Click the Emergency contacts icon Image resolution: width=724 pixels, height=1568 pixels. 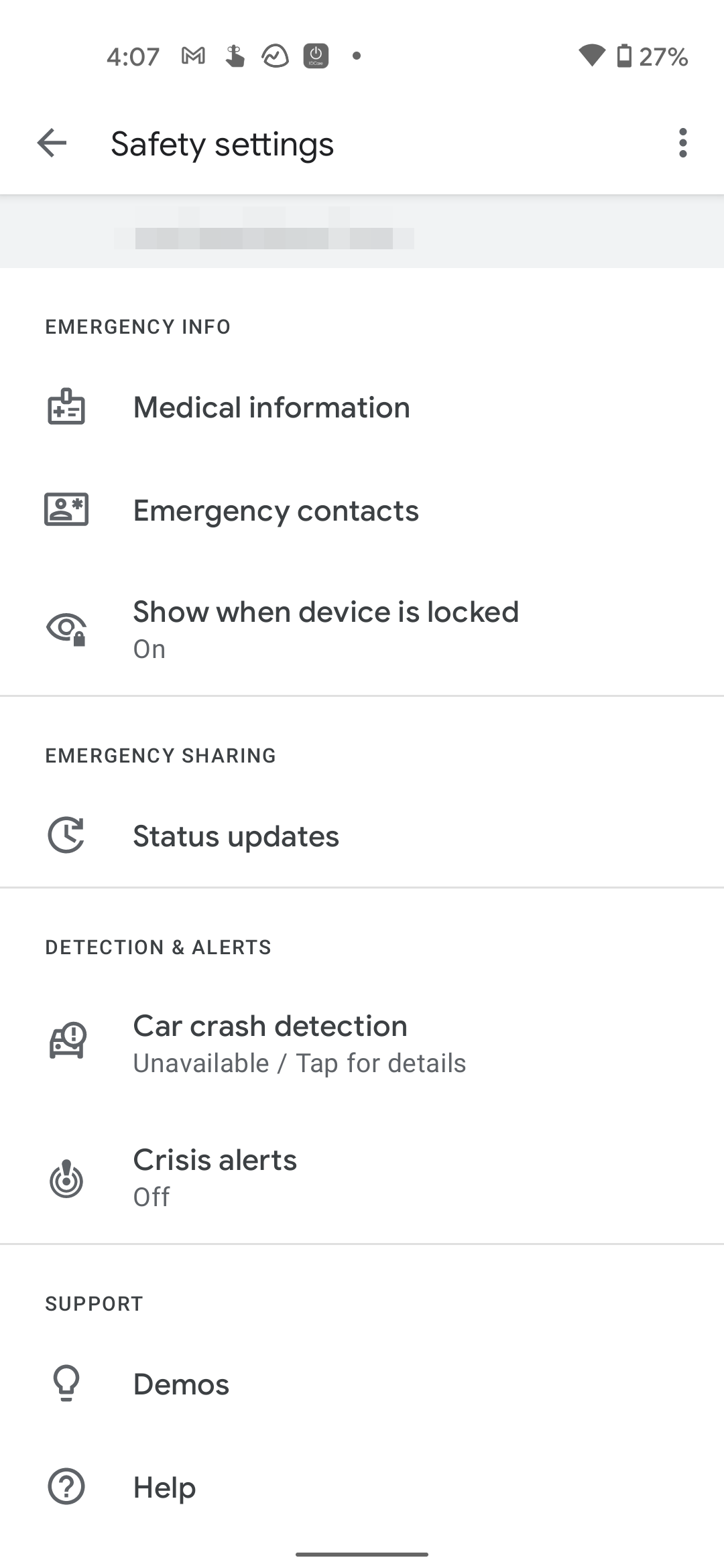pos(66,509)
